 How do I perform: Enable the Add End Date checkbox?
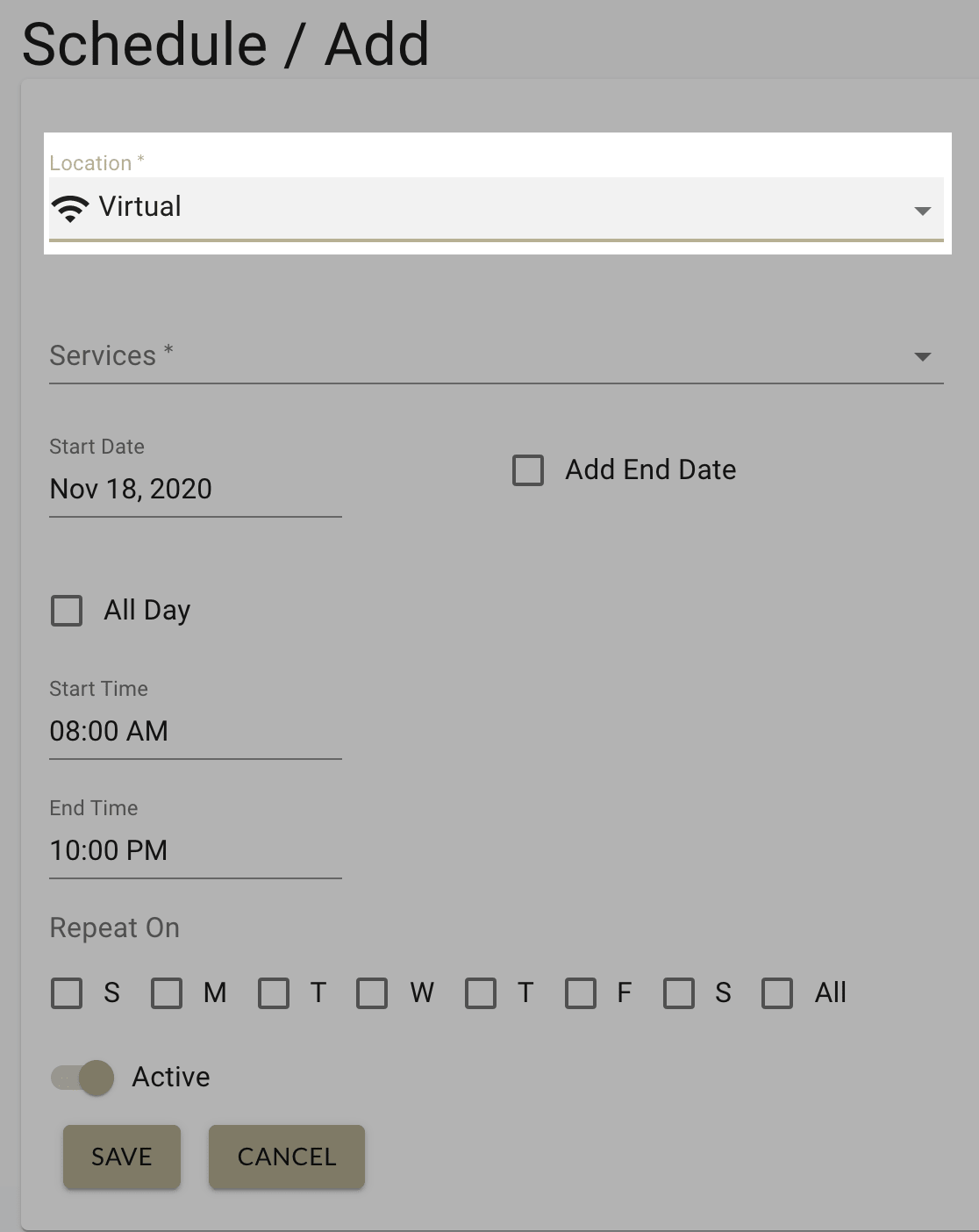[x=528, y=471]
